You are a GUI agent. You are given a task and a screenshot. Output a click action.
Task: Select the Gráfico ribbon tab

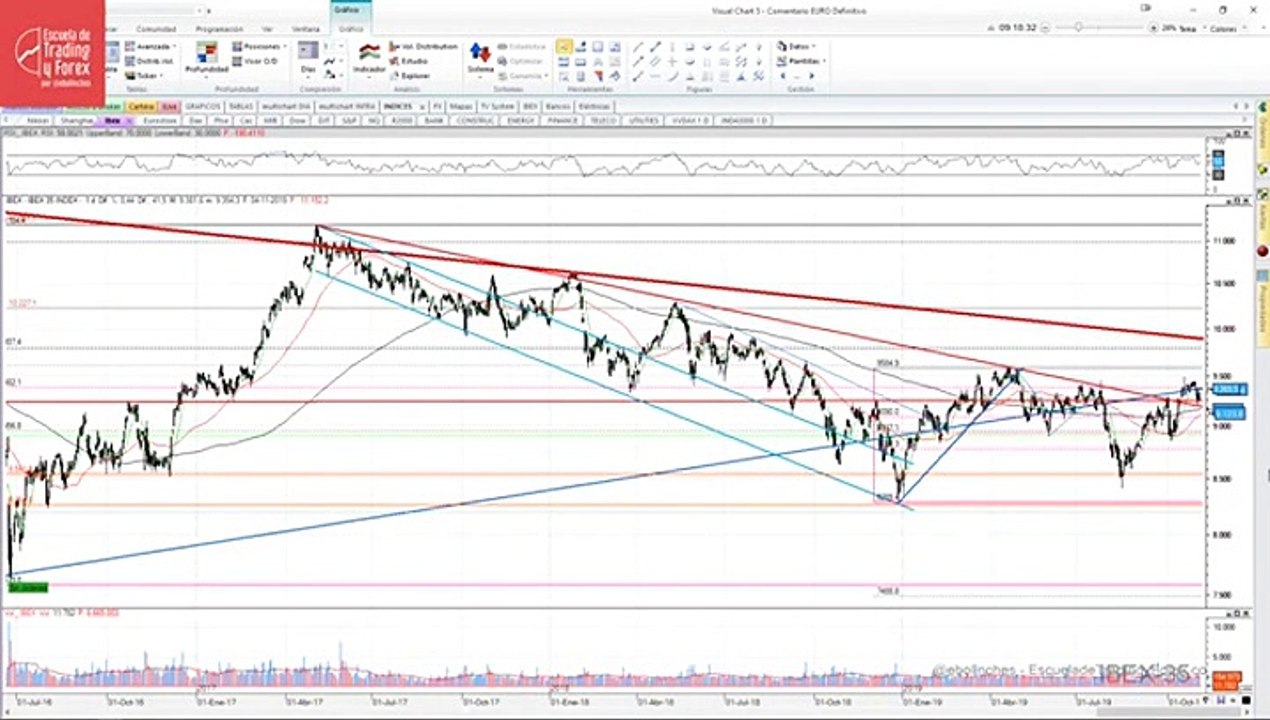tap(351, 29)
